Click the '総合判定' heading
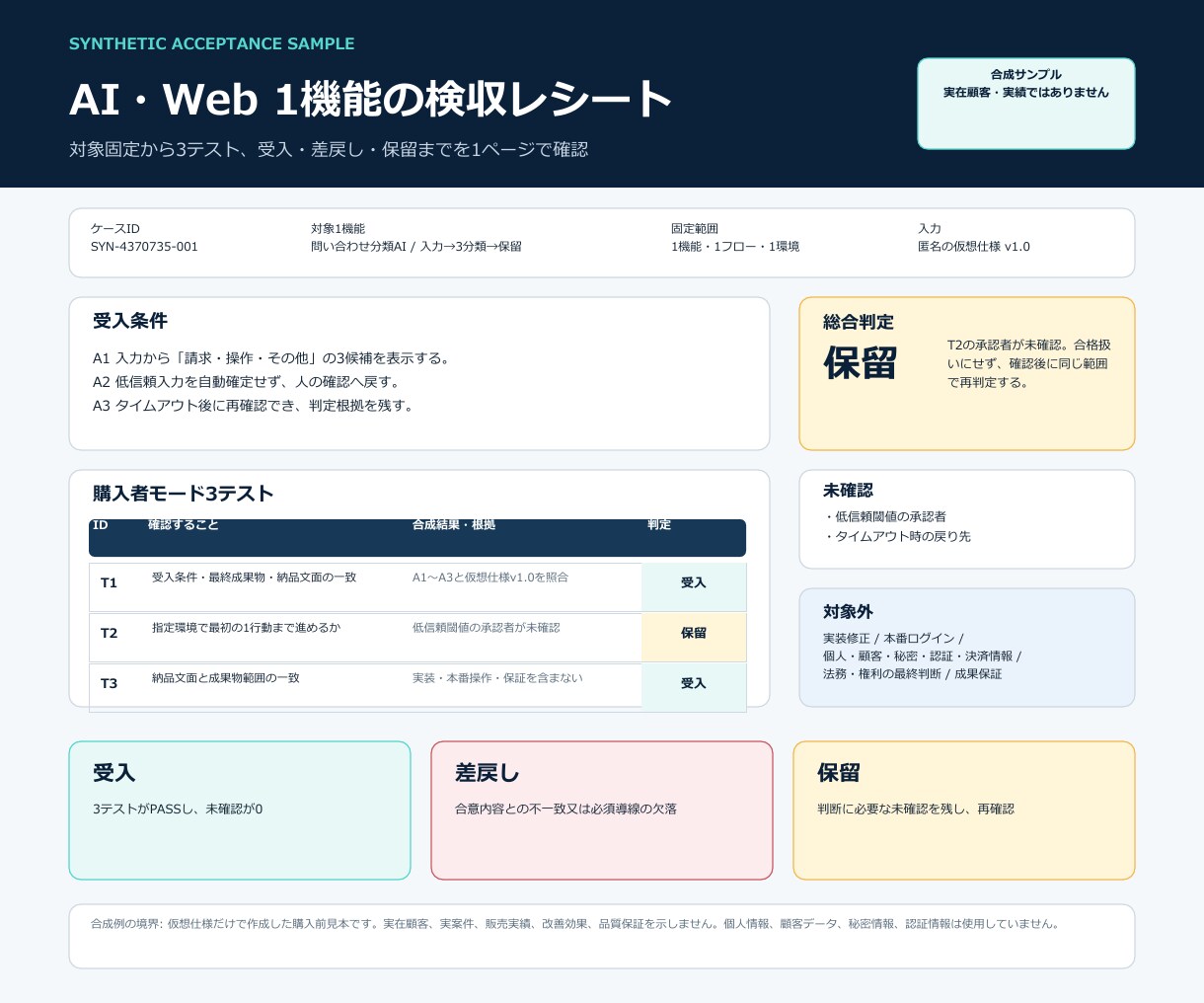This screenshot has width=1204, height=1003. (x=859, y=322)
